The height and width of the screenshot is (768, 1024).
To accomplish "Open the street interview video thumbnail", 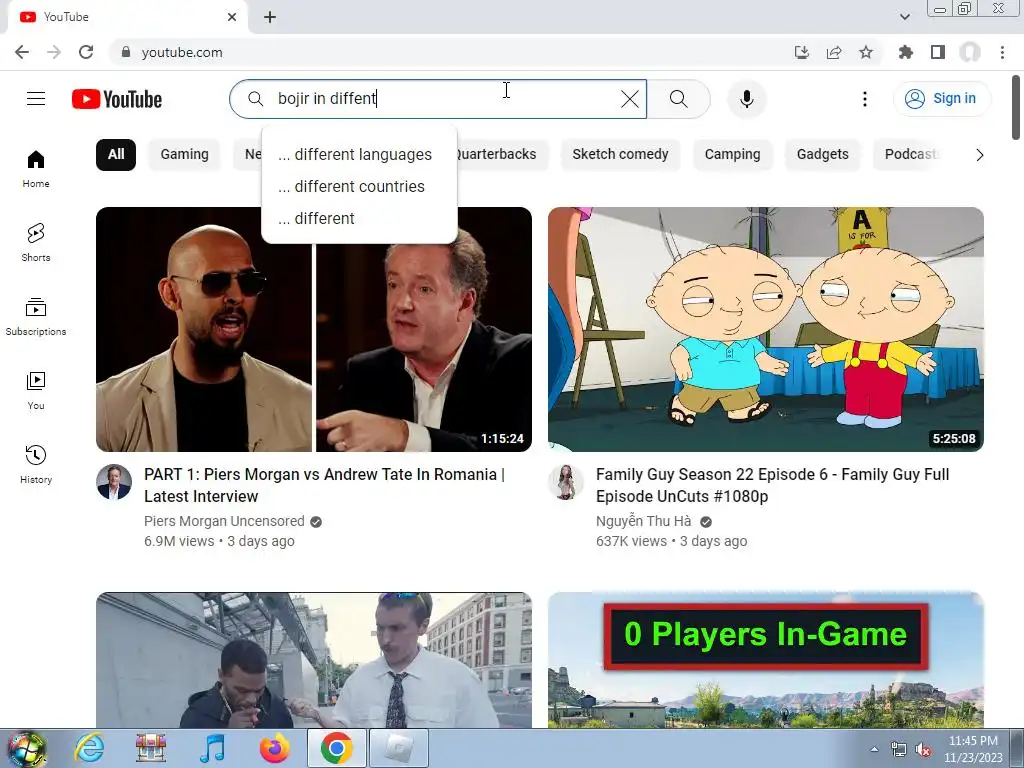I will pyautogui.click(x=313, y=660).
